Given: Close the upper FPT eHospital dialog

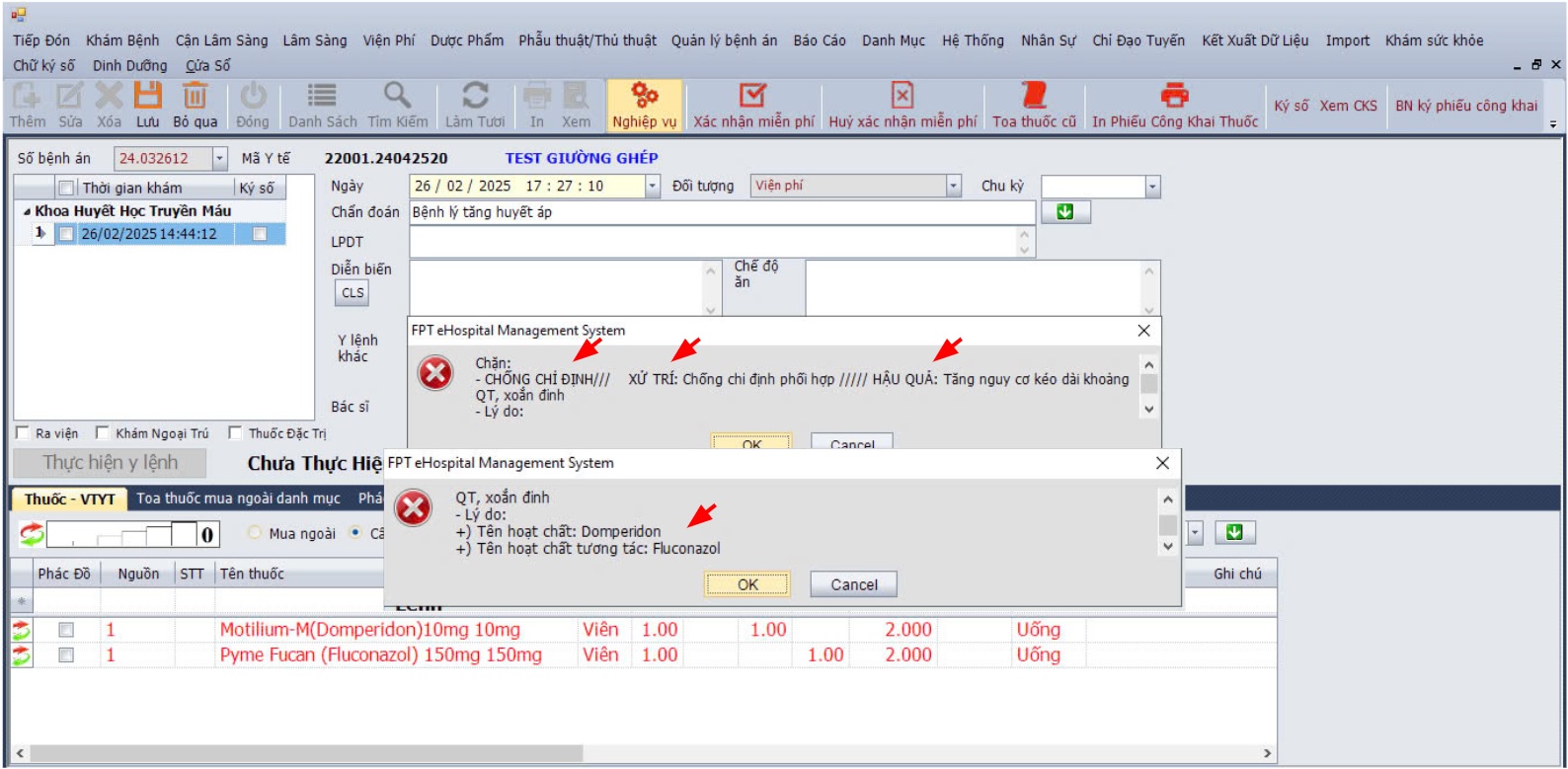Looking at the screenshot, I should (1143, 331).
